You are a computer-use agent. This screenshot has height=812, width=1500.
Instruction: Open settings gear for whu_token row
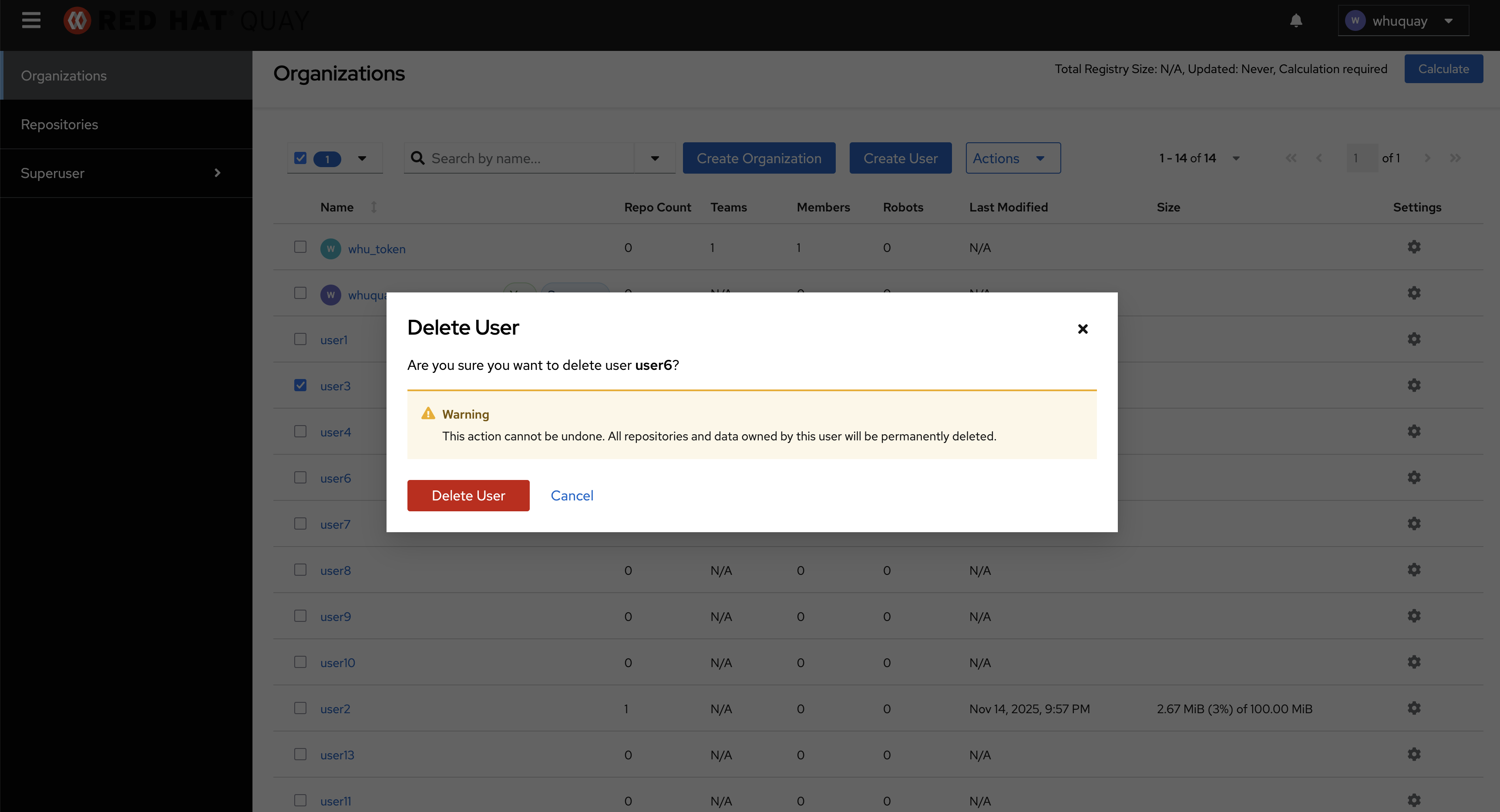tap(1414, 247)
